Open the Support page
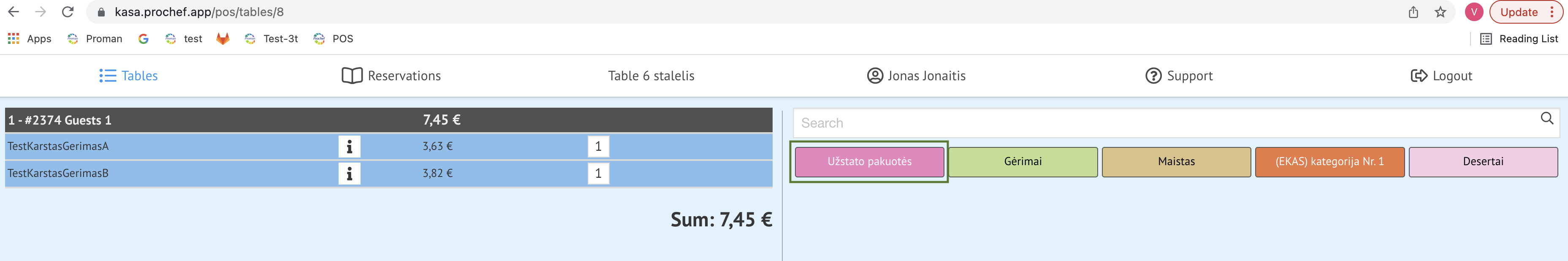 tap(1179, 76)
